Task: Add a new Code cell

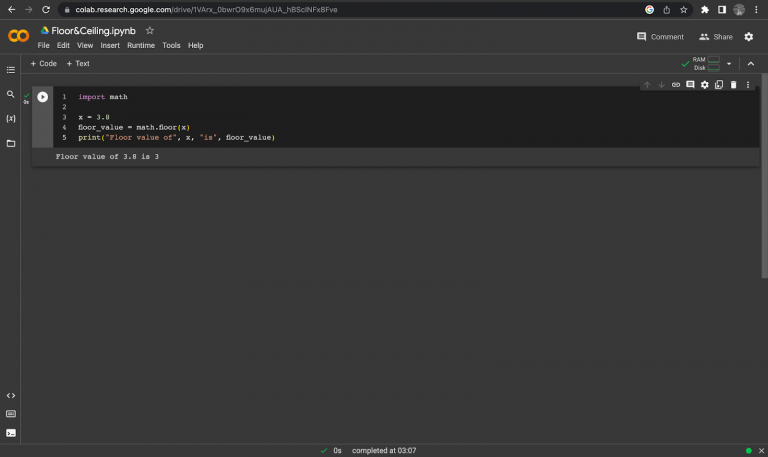Action: pos(43,63)
